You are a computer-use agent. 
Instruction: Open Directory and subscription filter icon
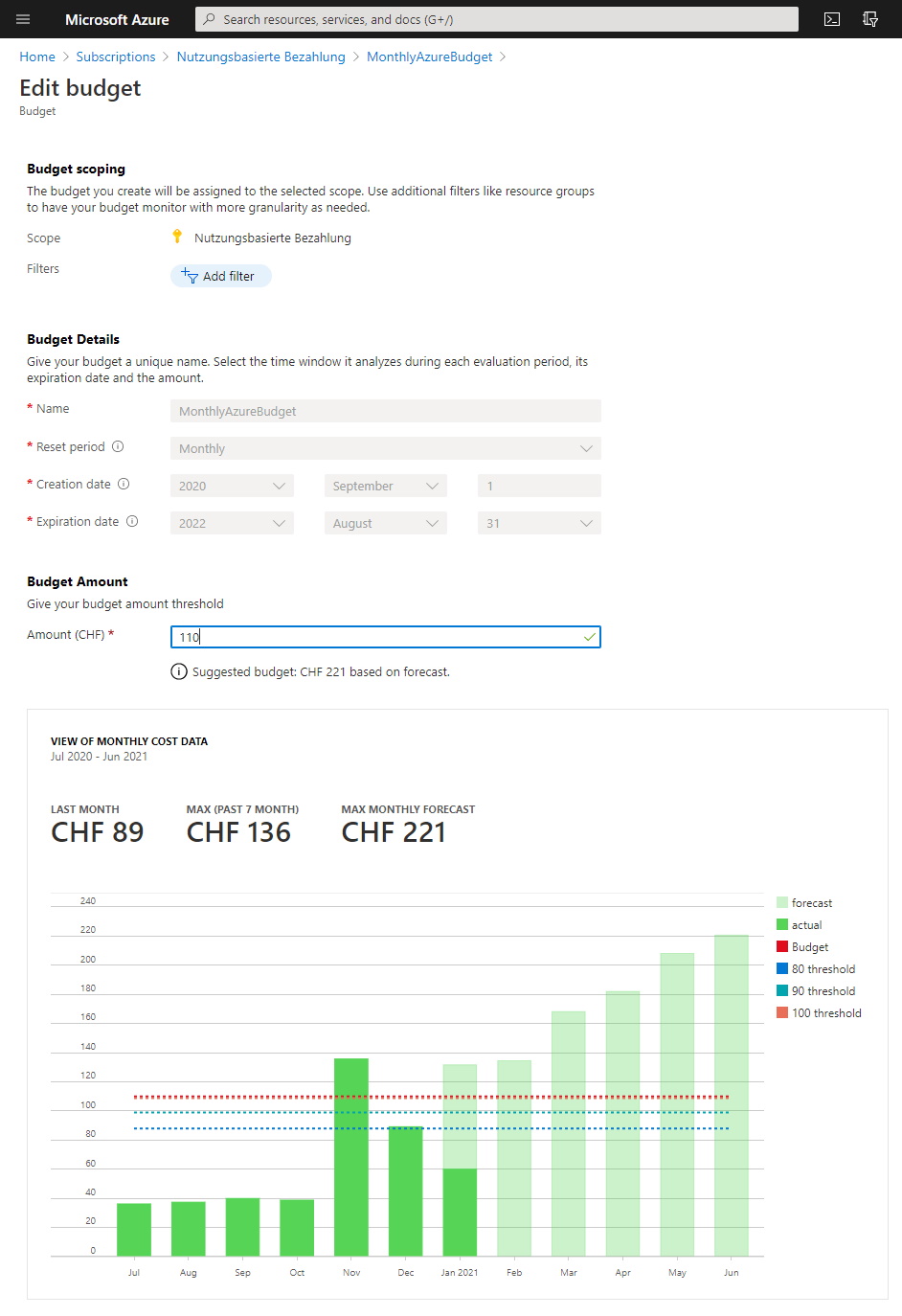[x=870, y=19]
